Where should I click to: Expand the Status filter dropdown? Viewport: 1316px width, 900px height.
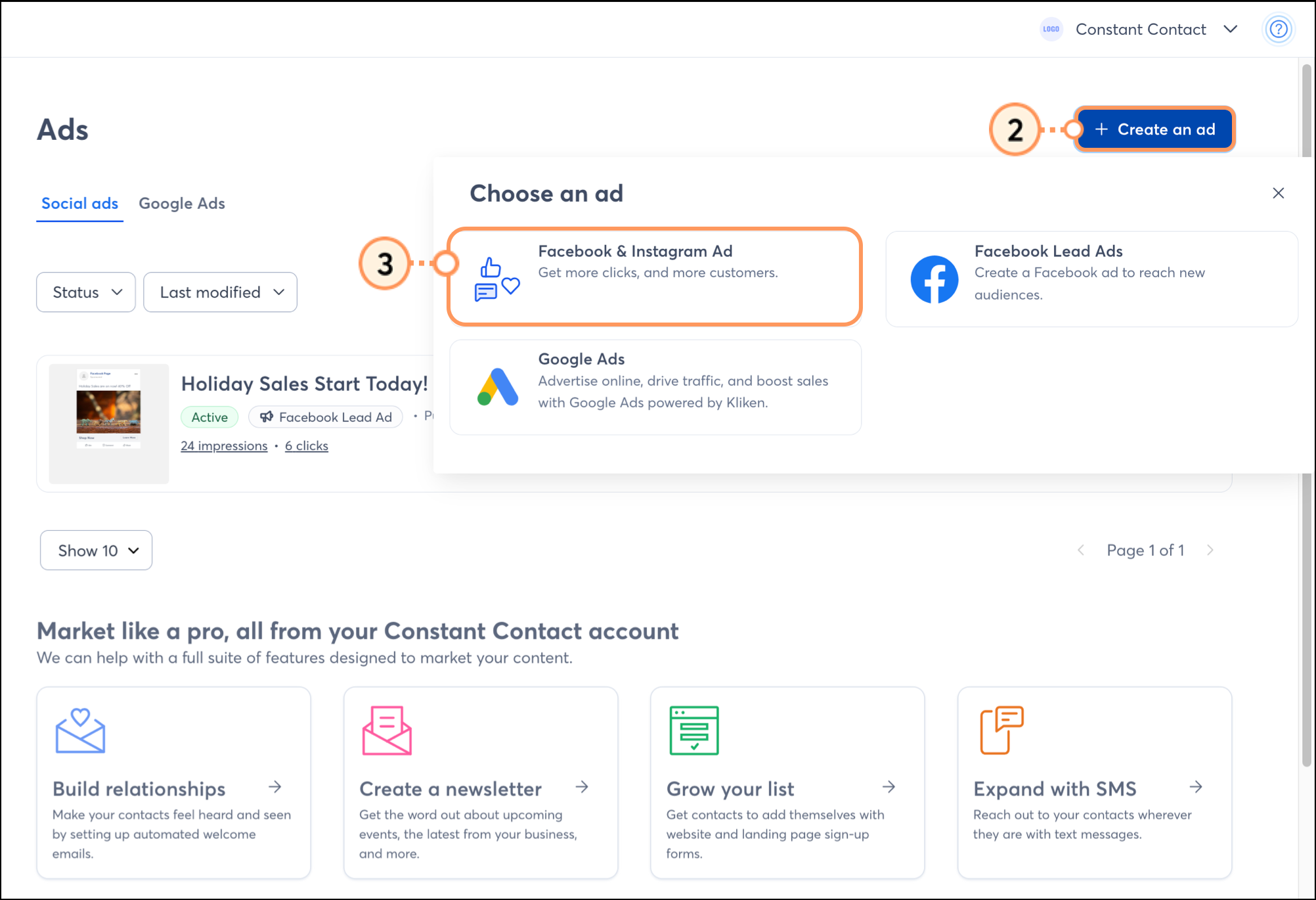pos(86,292)
